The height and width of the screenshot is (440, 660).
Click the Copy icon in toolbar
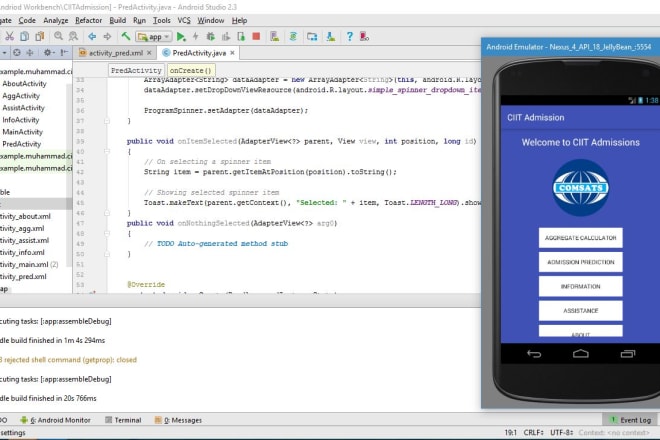(24, 37)
